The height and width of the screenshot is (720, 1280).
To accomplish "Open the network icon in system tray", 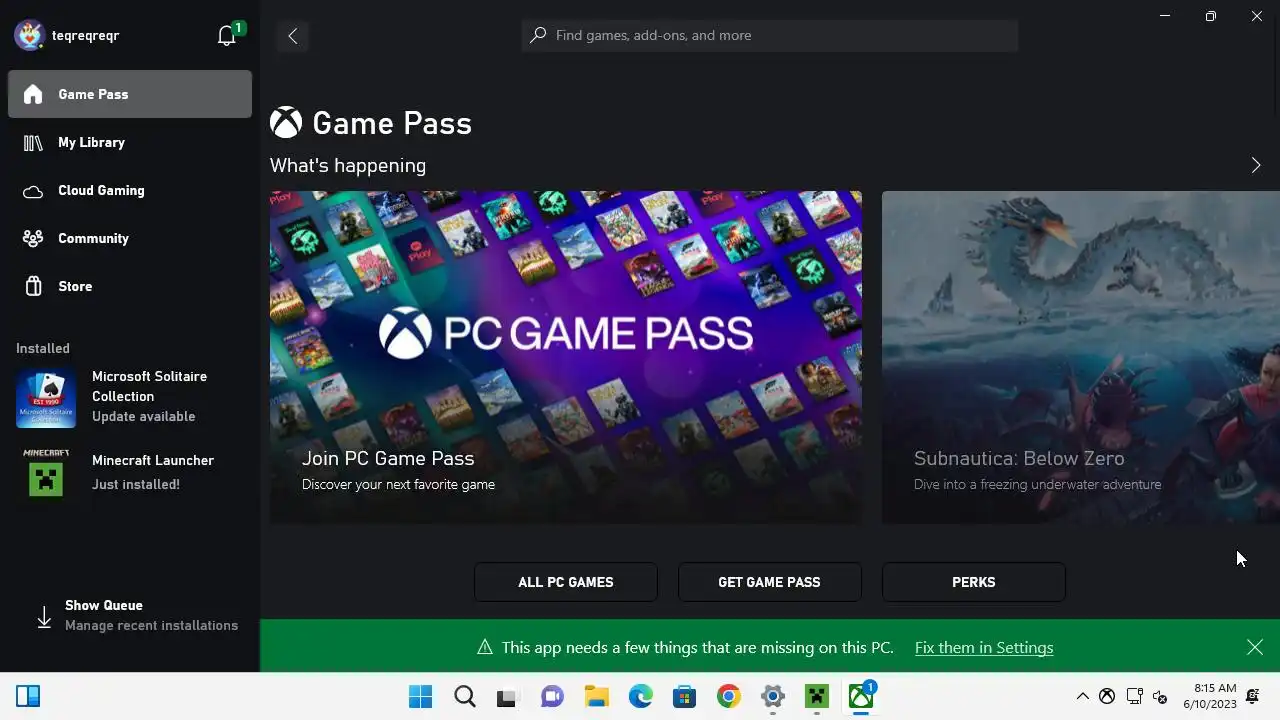I will tap(1134, 697).
